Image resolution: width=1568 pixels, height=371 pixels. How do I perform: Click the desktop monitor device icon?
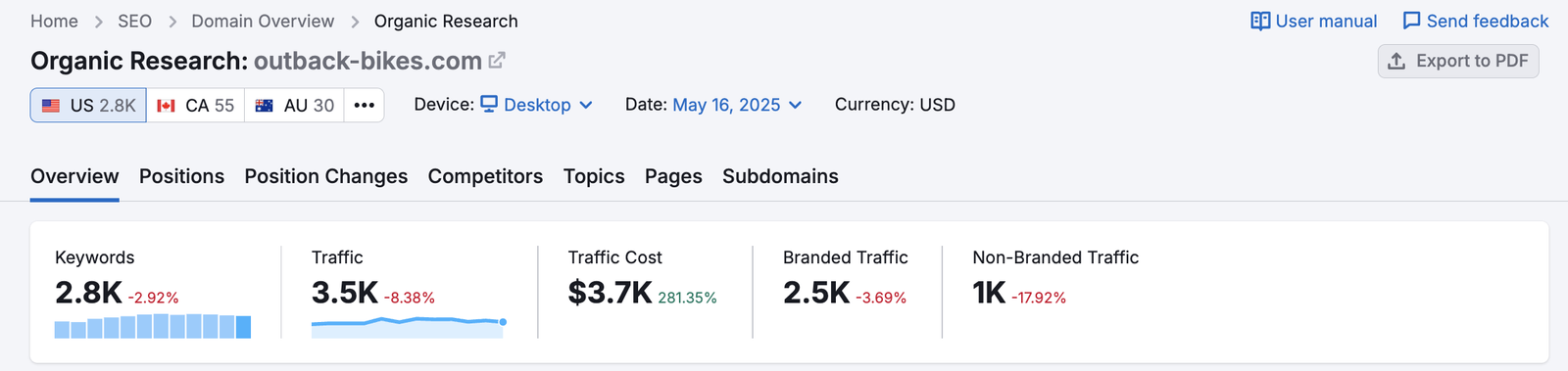[489, 104]
